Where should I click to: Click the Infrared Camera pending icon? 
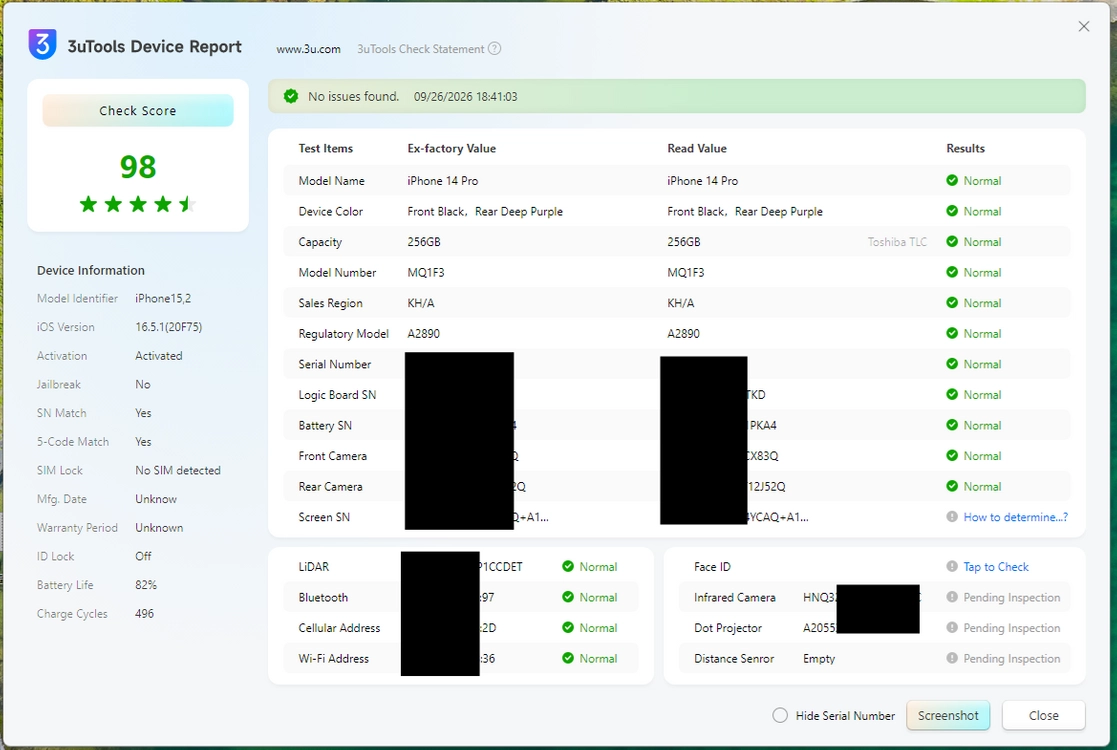point(952,597)
